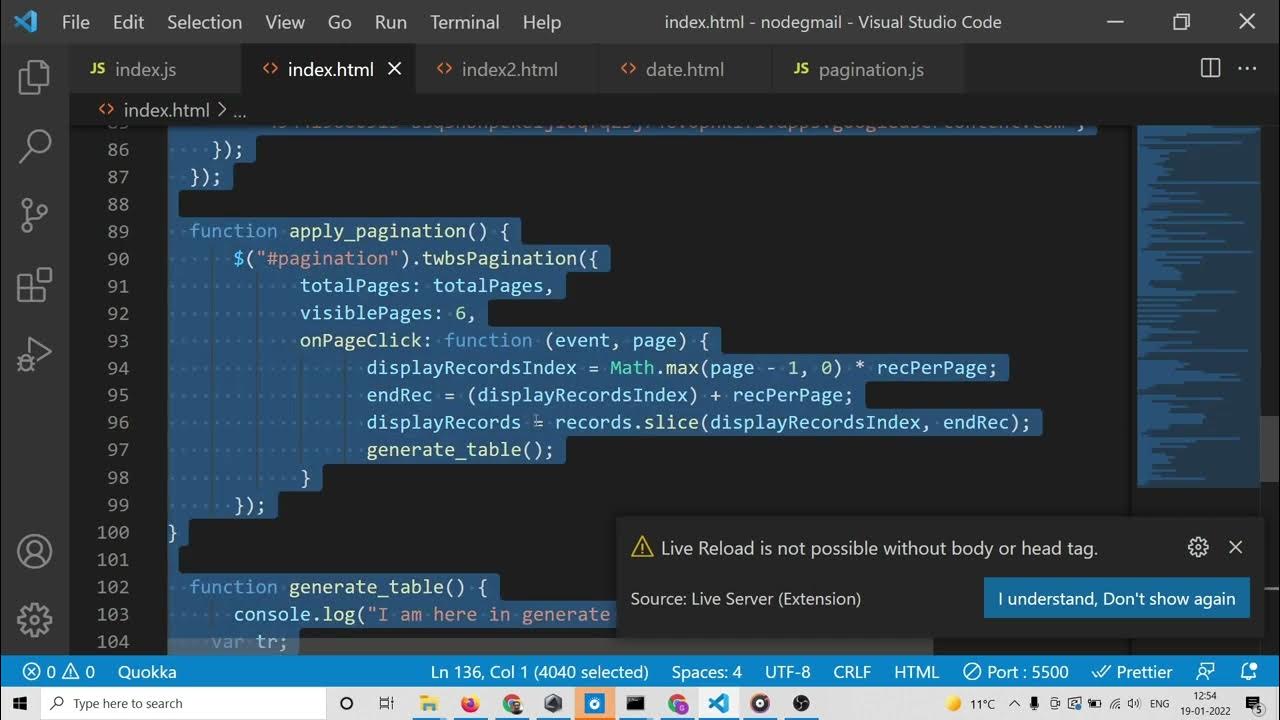The height and width of the screenshot is (720, 1280).
Task: Select the HTML language mode selector
Action: click(916, 672)
